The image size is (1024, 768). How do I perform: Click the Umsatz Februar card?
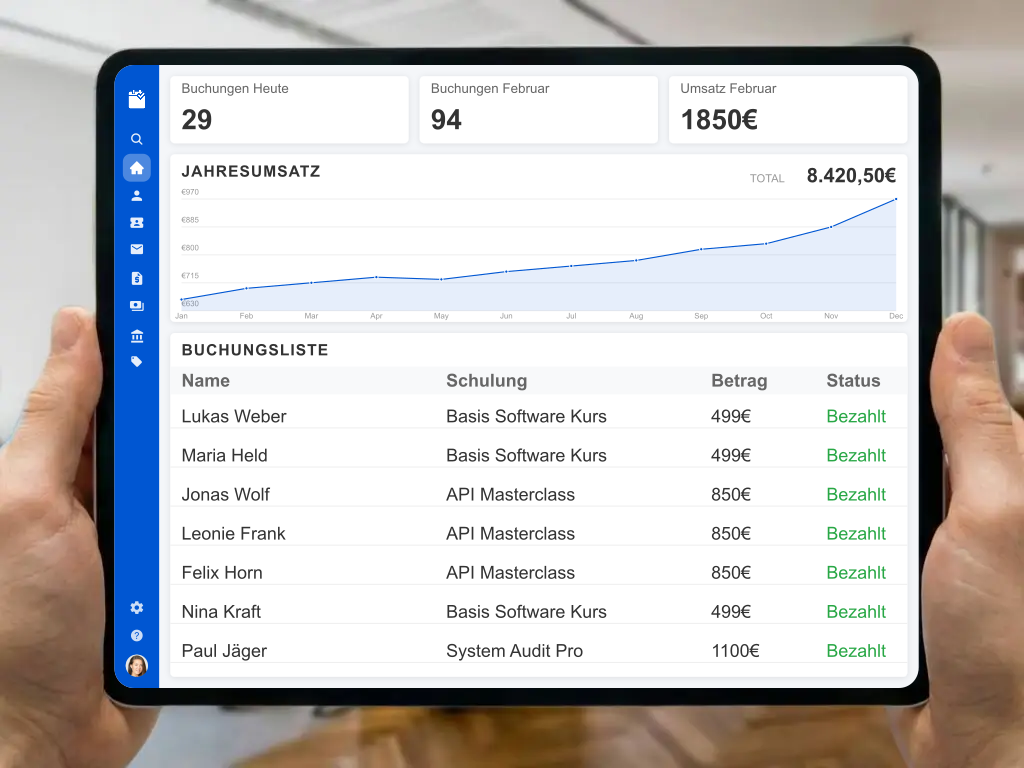tap(788, 109)
